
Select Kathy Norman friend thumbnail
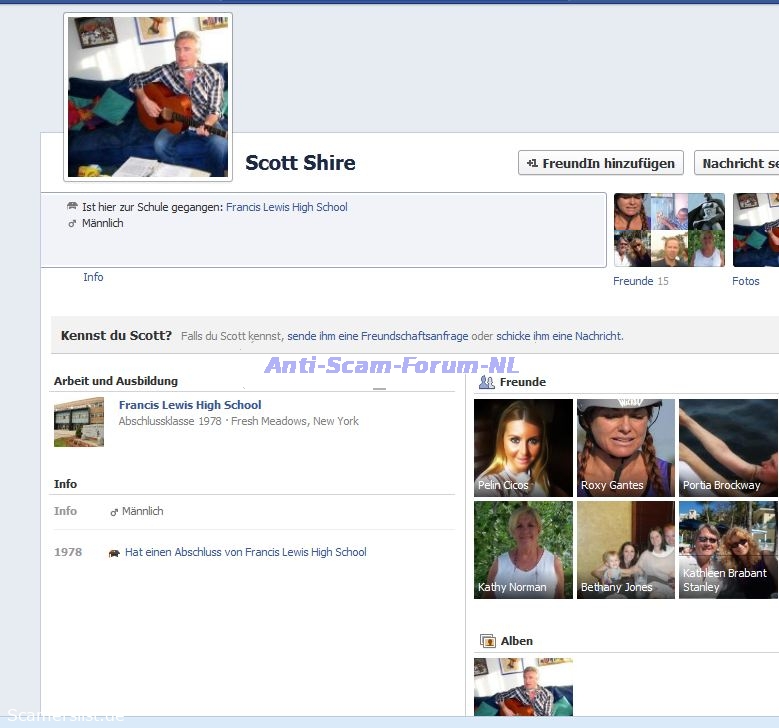click(523, 549)
